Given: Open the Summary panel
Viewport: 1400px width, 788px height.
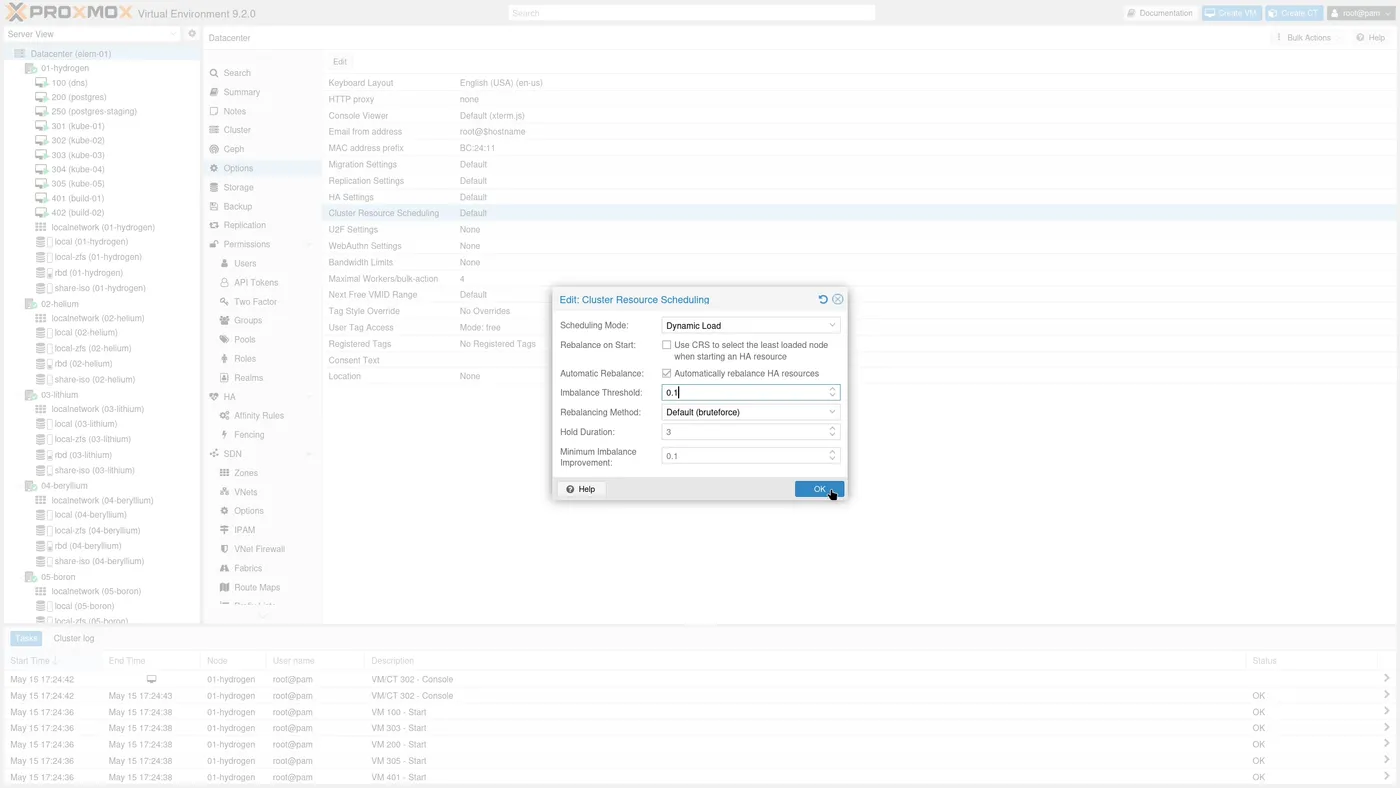Looking at the screenshot, I should [x=242, y=92].
